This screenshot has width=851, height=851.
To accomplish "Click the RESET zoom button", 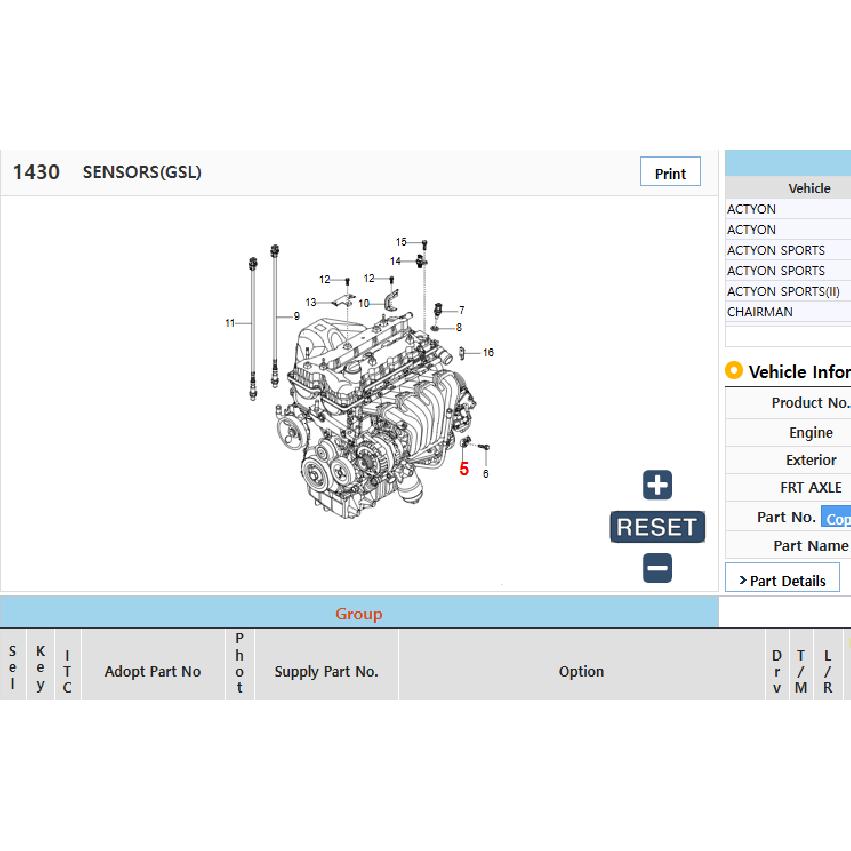I will pyautogui.click(x=657, y=527).
